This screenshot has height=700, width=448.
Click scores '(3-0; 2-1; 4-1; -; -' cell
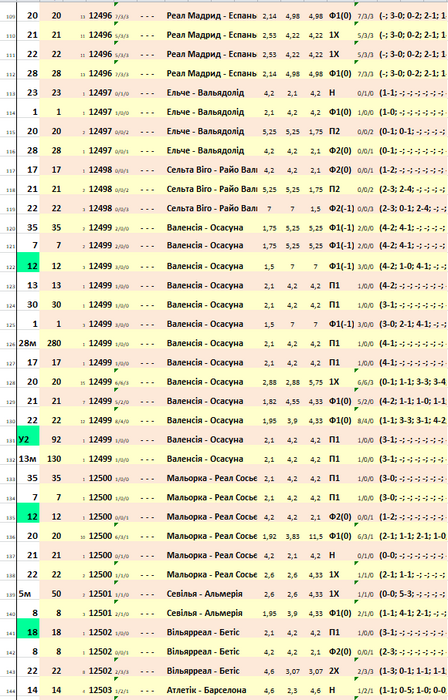coord(412,324)
